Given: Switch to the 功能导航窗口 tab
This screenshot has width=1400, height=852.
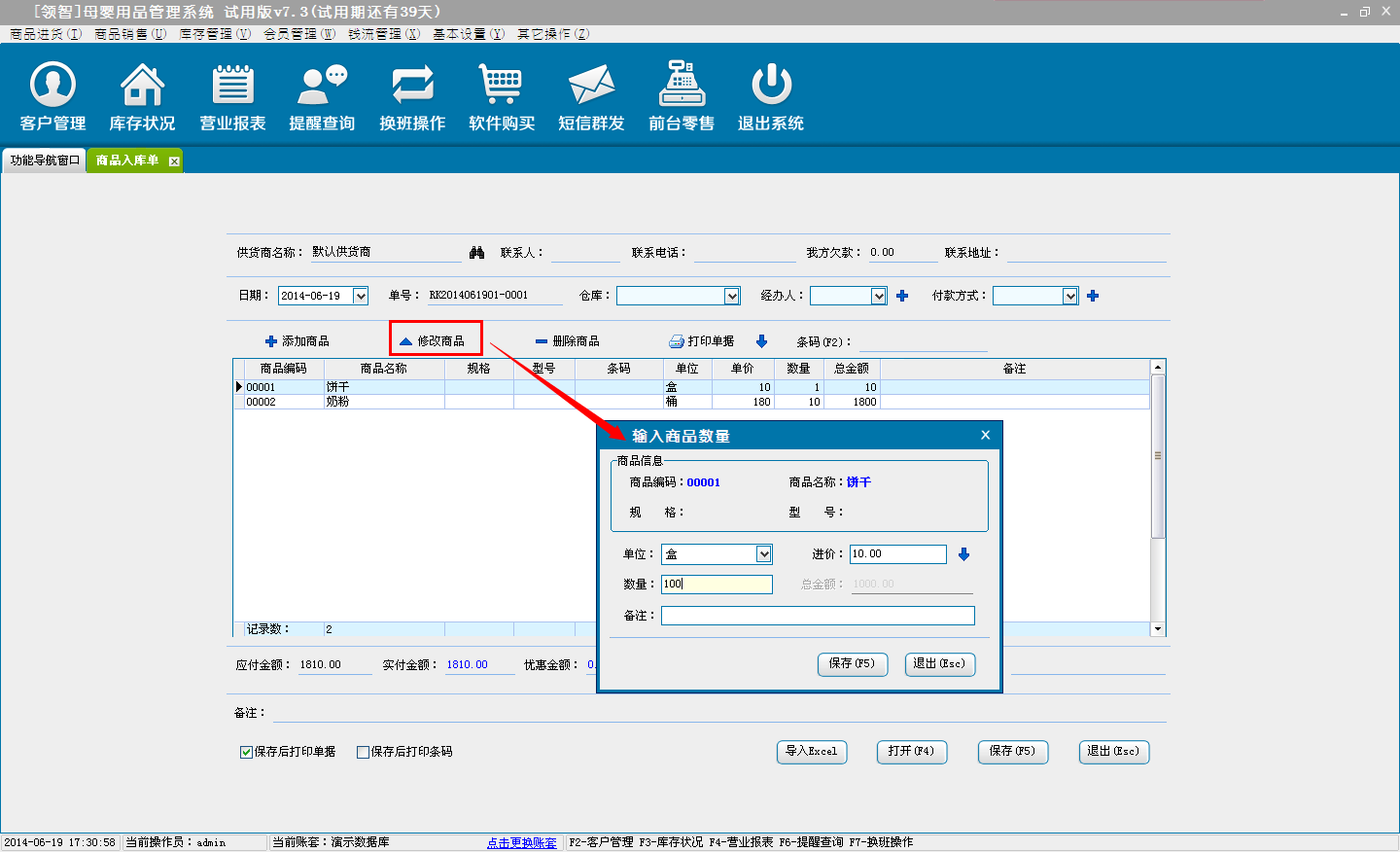Looking at the screenshot, I should pos(45,160).
